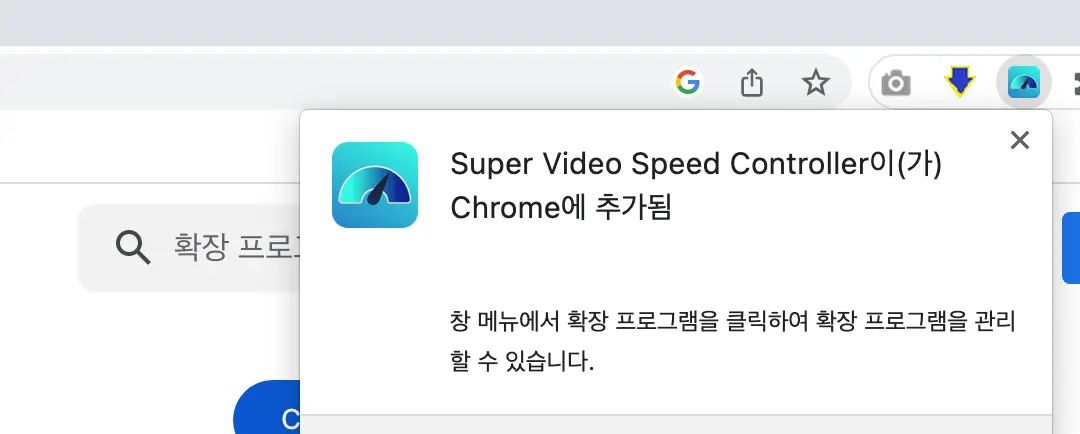Viewport: 1080px width, 434px height.
Task: Click the blue button at right edge
Action: click(x=1070, y=247)
